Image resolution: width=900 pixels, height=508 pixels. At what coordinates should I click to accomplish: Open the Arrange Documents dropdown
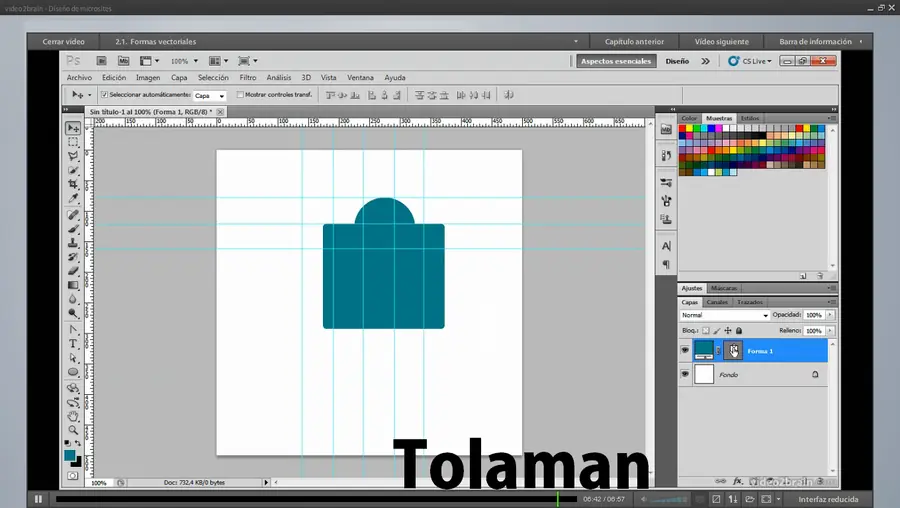pos(218,61)
